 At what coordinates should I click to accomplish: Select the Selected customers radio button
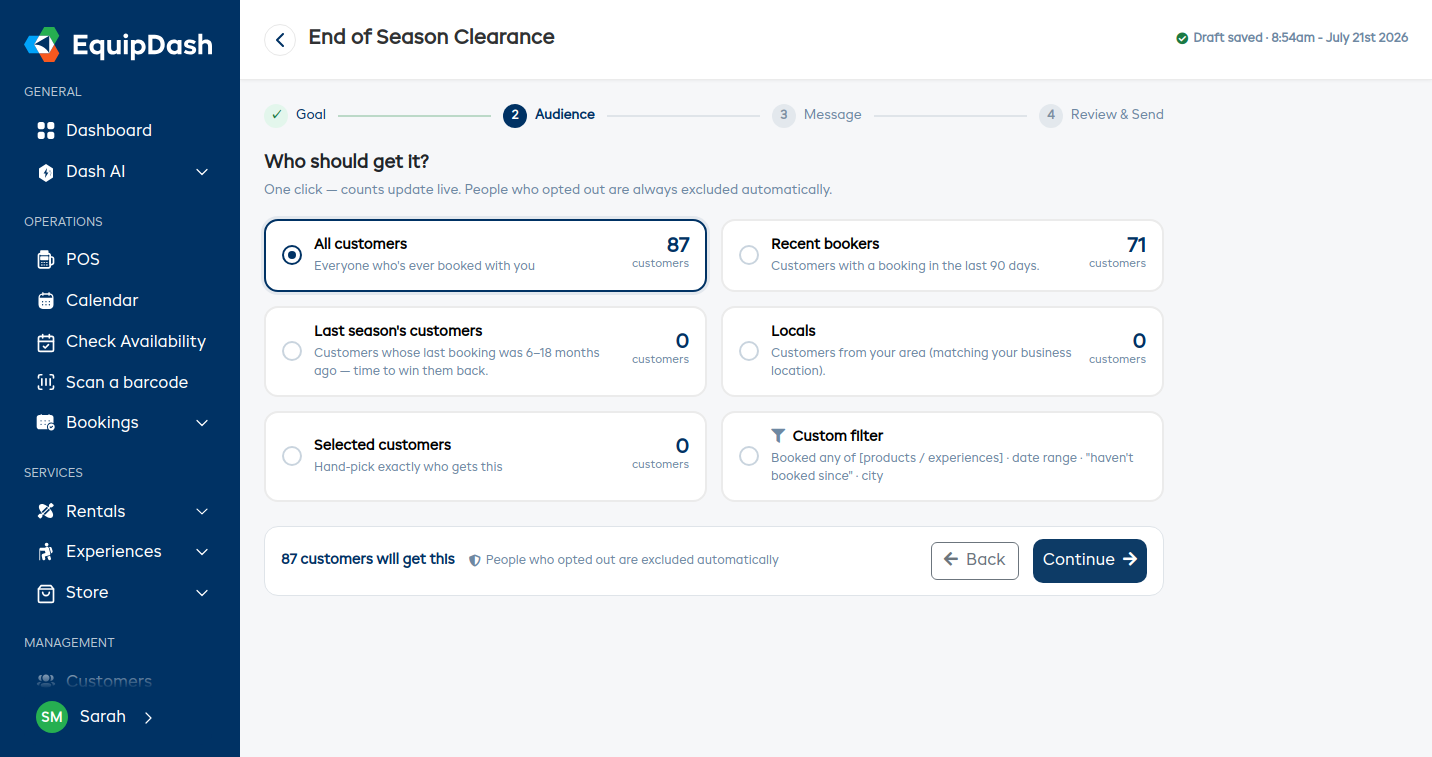click(x=292, y=456)
